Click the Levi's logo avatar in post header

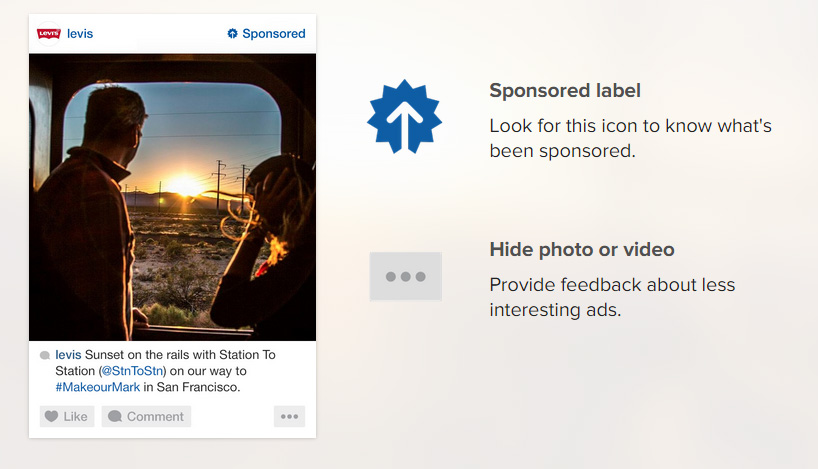coord(48,34)
